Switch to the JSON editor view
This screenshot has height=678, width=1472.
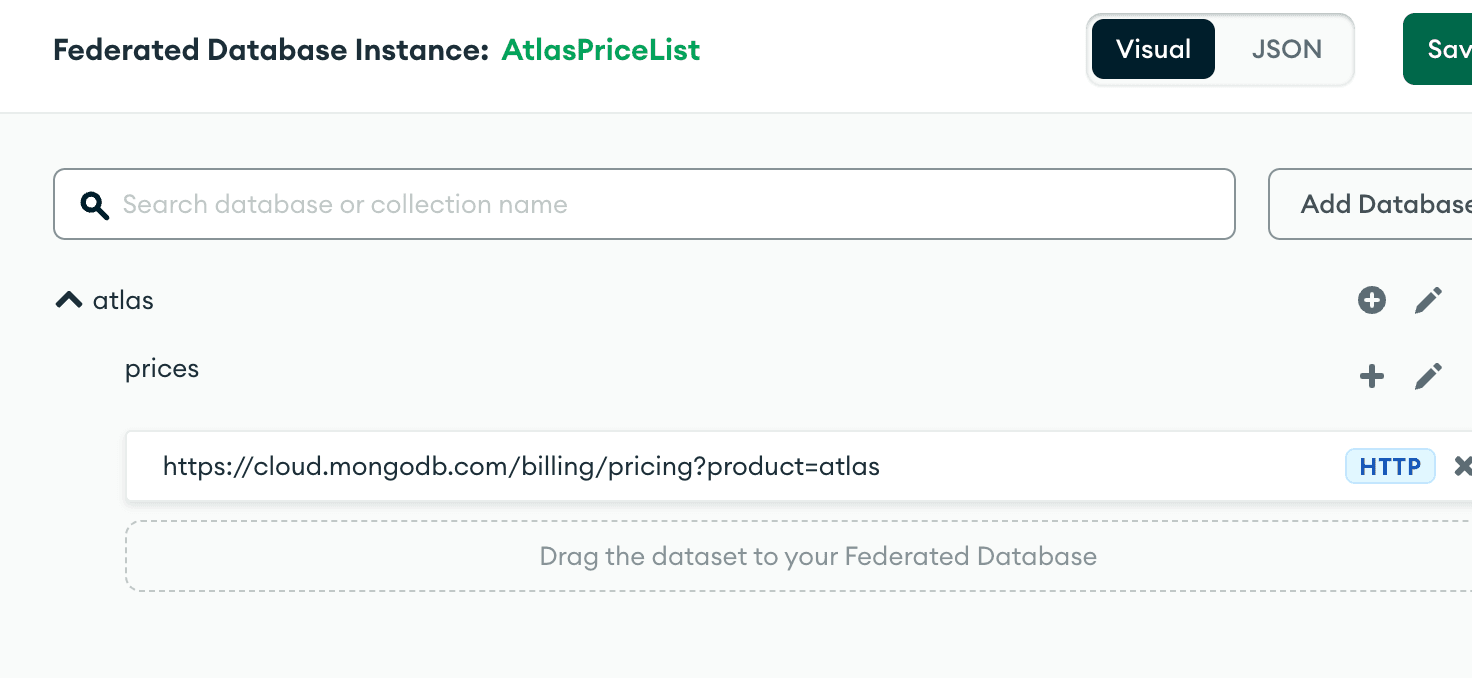click(x=1286, y=49)
